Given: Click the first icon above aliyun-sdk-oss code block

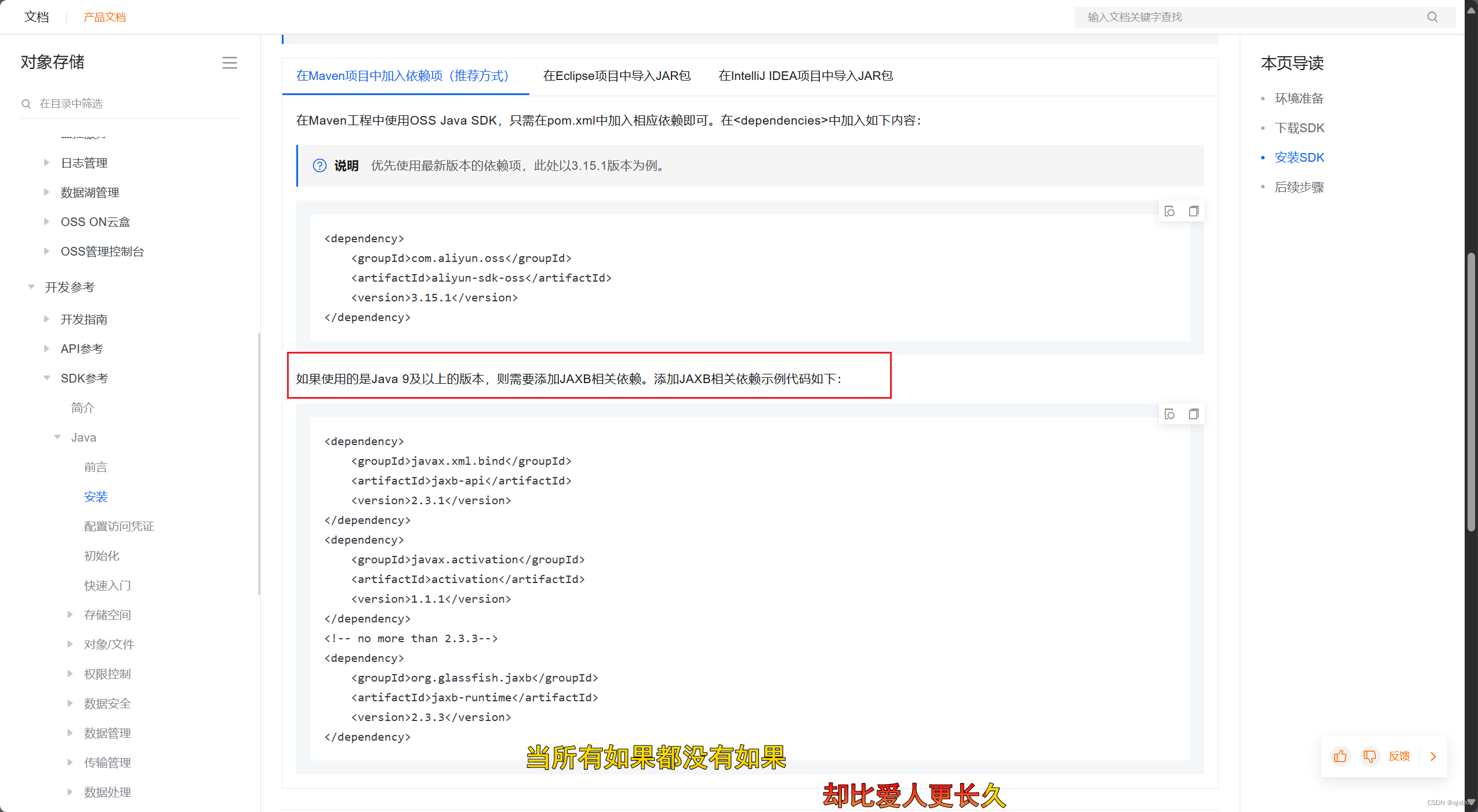Looking at the screenshot, I should 1170,211.
